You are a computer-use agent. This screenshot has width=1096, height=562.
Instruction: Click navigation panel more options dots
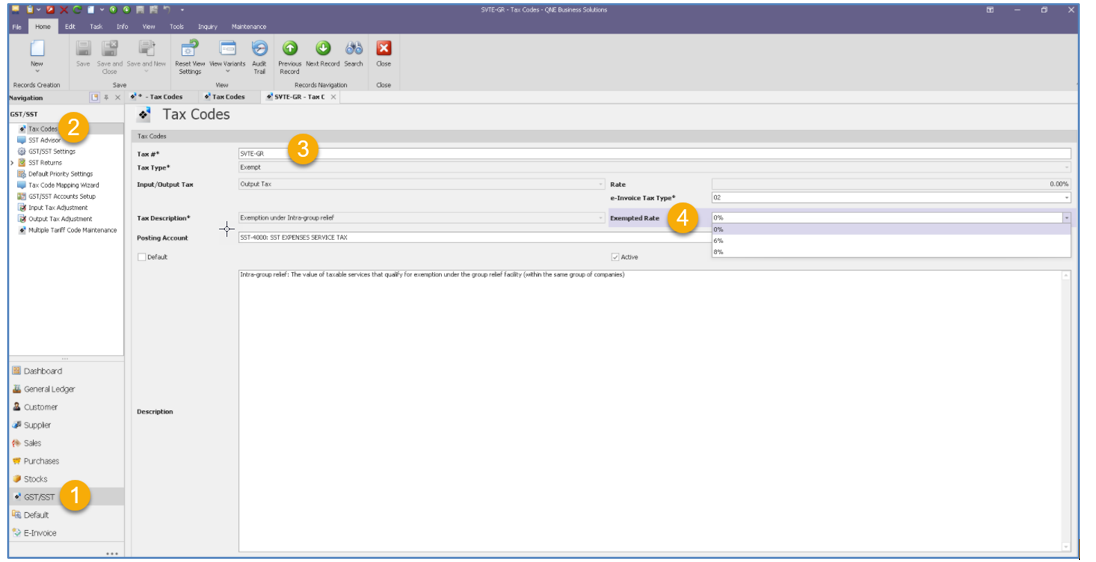[x=112, y=553]
